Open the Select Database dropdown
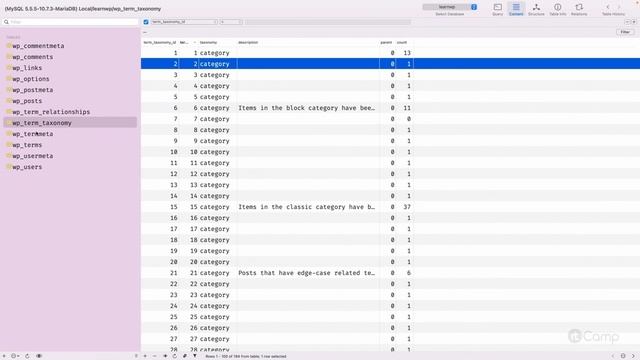Screen dimensions: 640x360 coord(449,7)
